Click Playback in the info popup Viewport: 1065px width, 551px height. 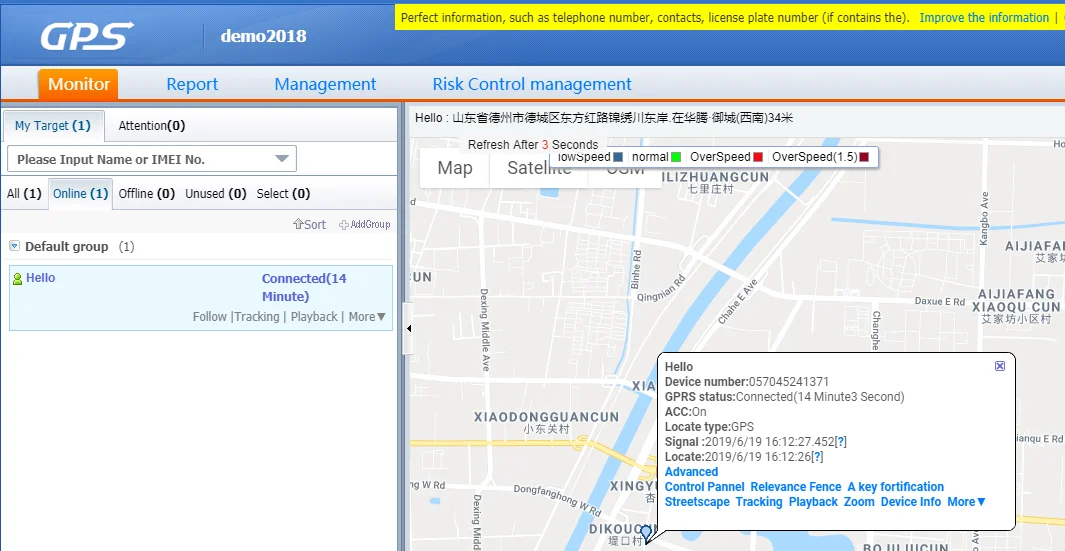[814, 502]
